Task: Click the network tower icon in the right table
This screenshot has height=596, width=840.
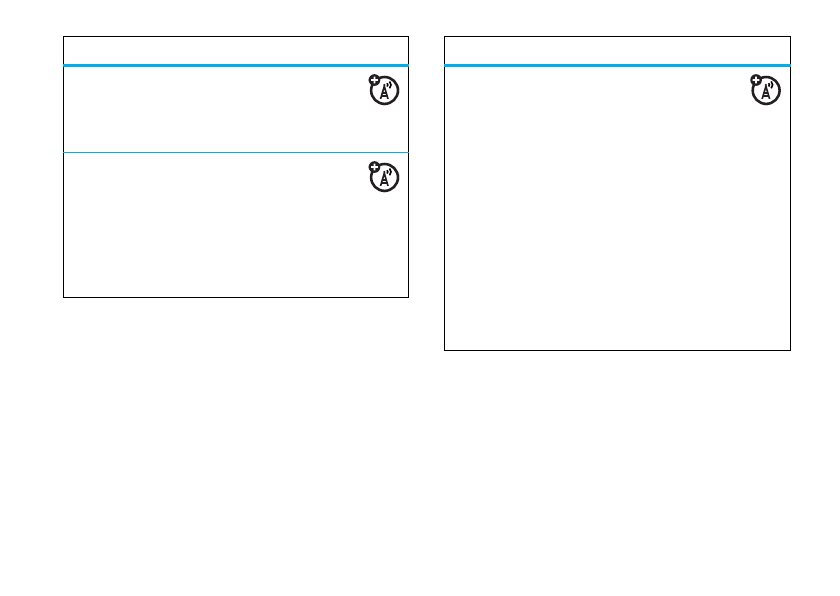Action: (766, 90)
